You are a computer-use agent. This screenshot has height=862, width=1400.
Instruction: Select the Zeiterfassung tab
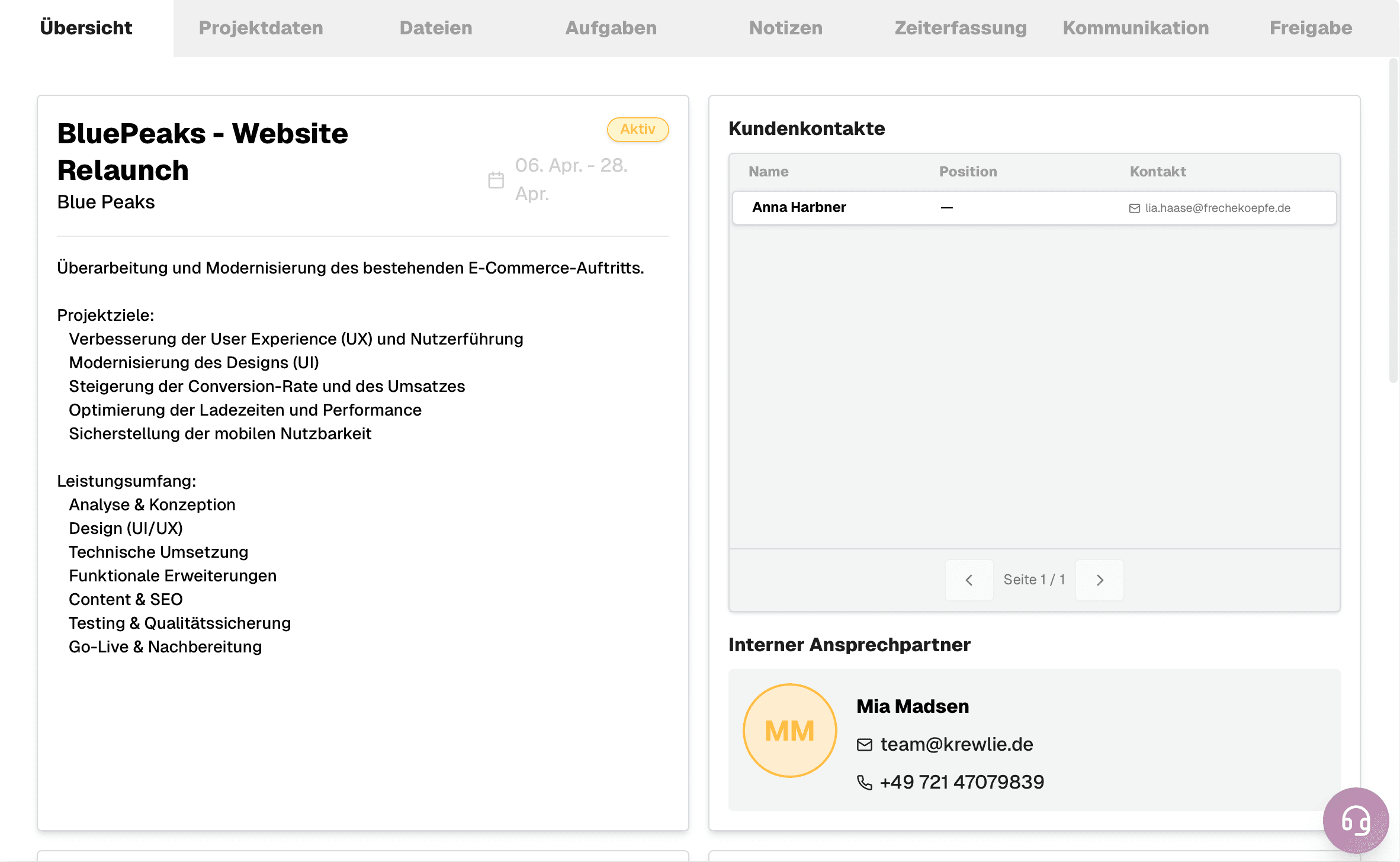click(961, 28)
